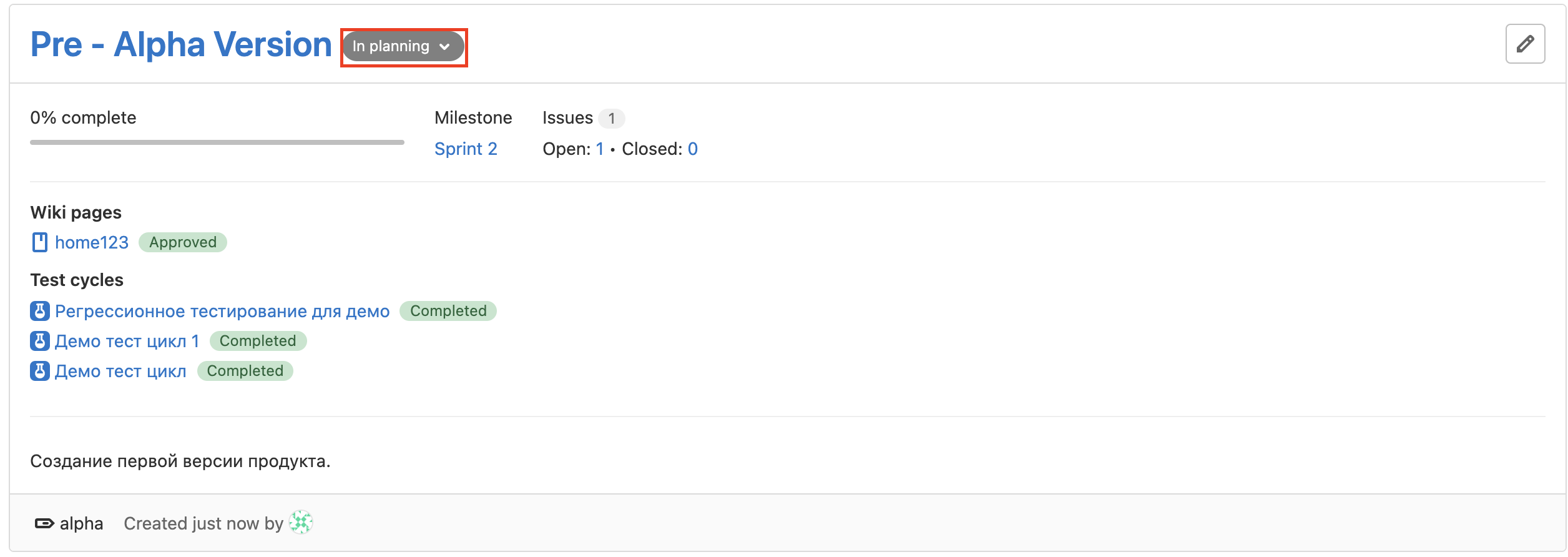Open the Pre - Alpha Version title

[181, 45]
